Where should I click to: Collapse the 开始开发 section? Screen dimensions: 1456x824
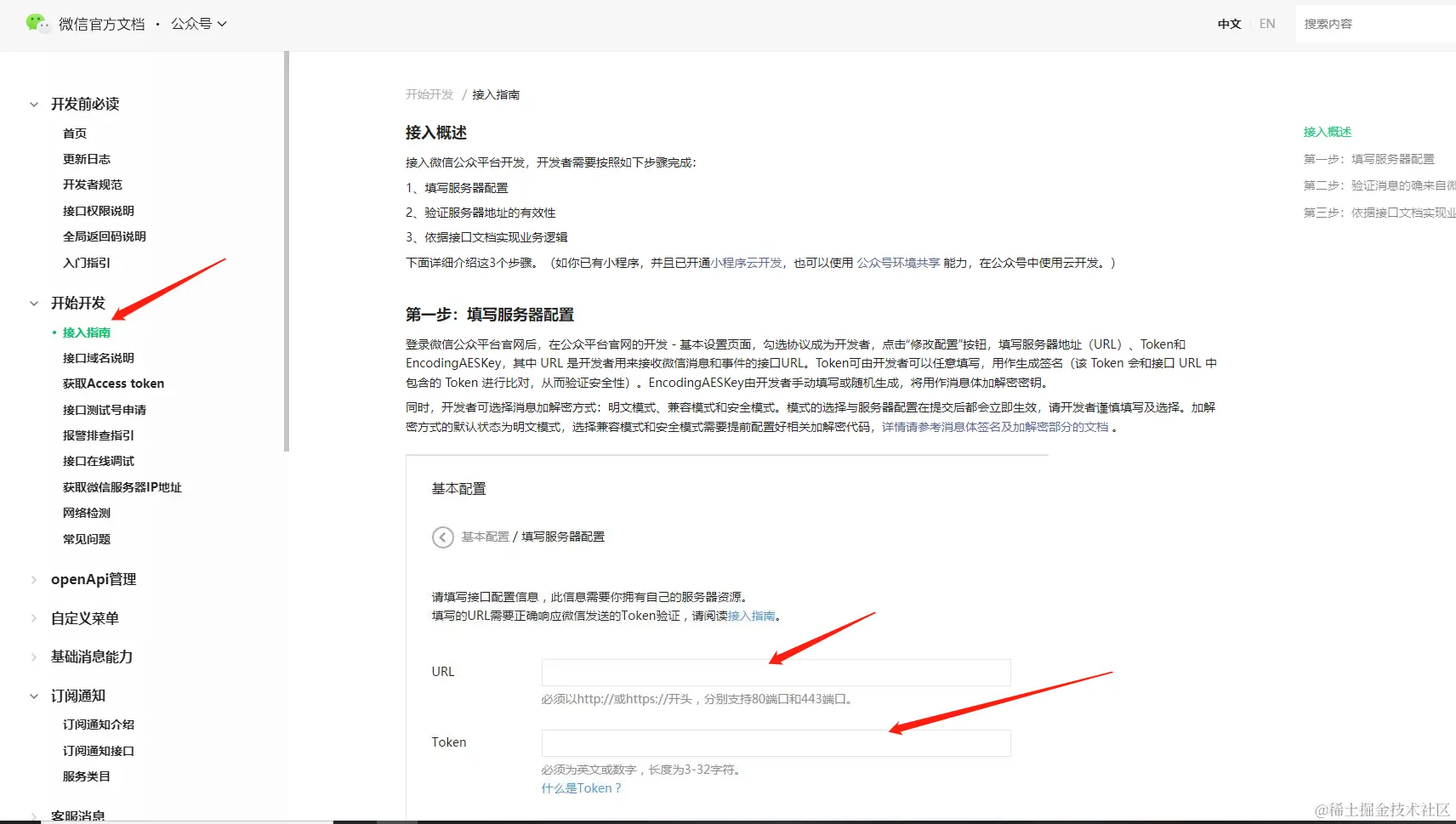tap(34, 304)
